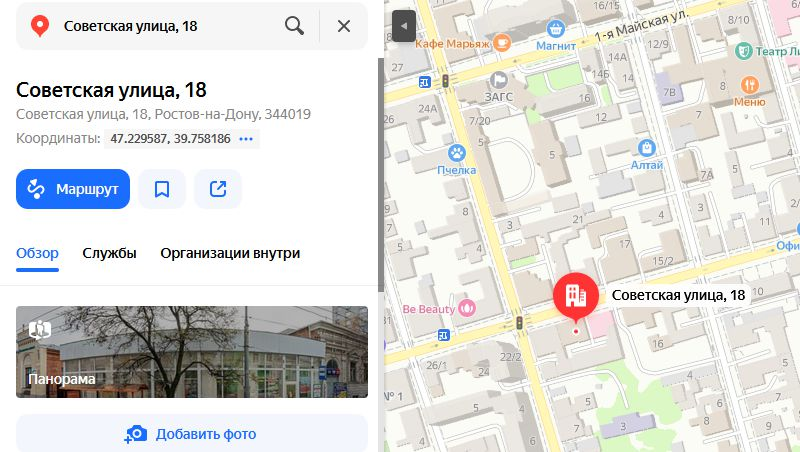Click Добавить фото button
This screenshot has width=800, height=452.
point(192,434)
